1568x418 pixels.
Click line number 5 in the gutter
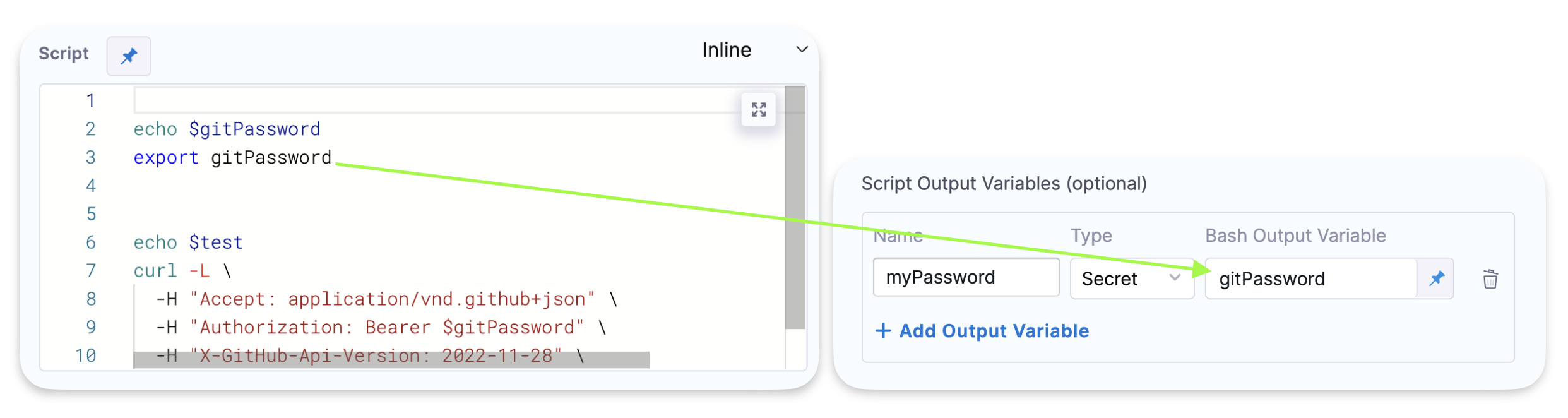click(91, 214)
